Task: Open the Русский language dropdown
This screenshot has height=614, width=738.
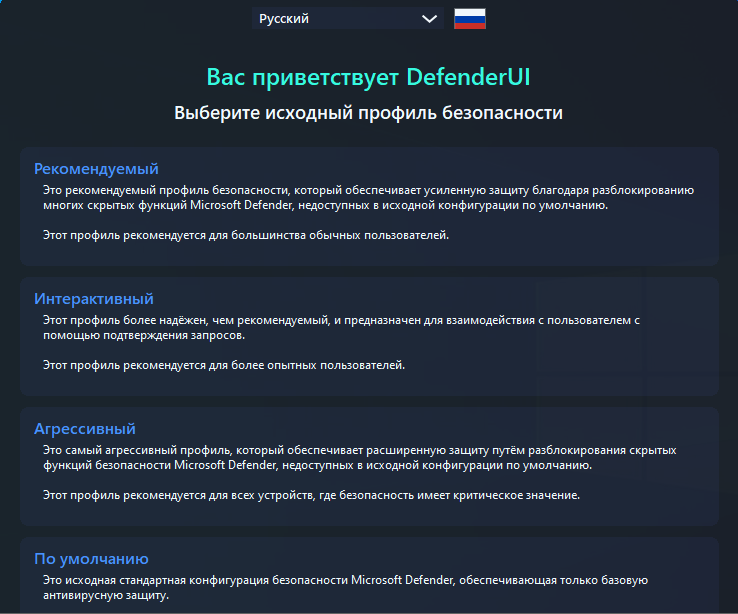Action: click(347, 18)
